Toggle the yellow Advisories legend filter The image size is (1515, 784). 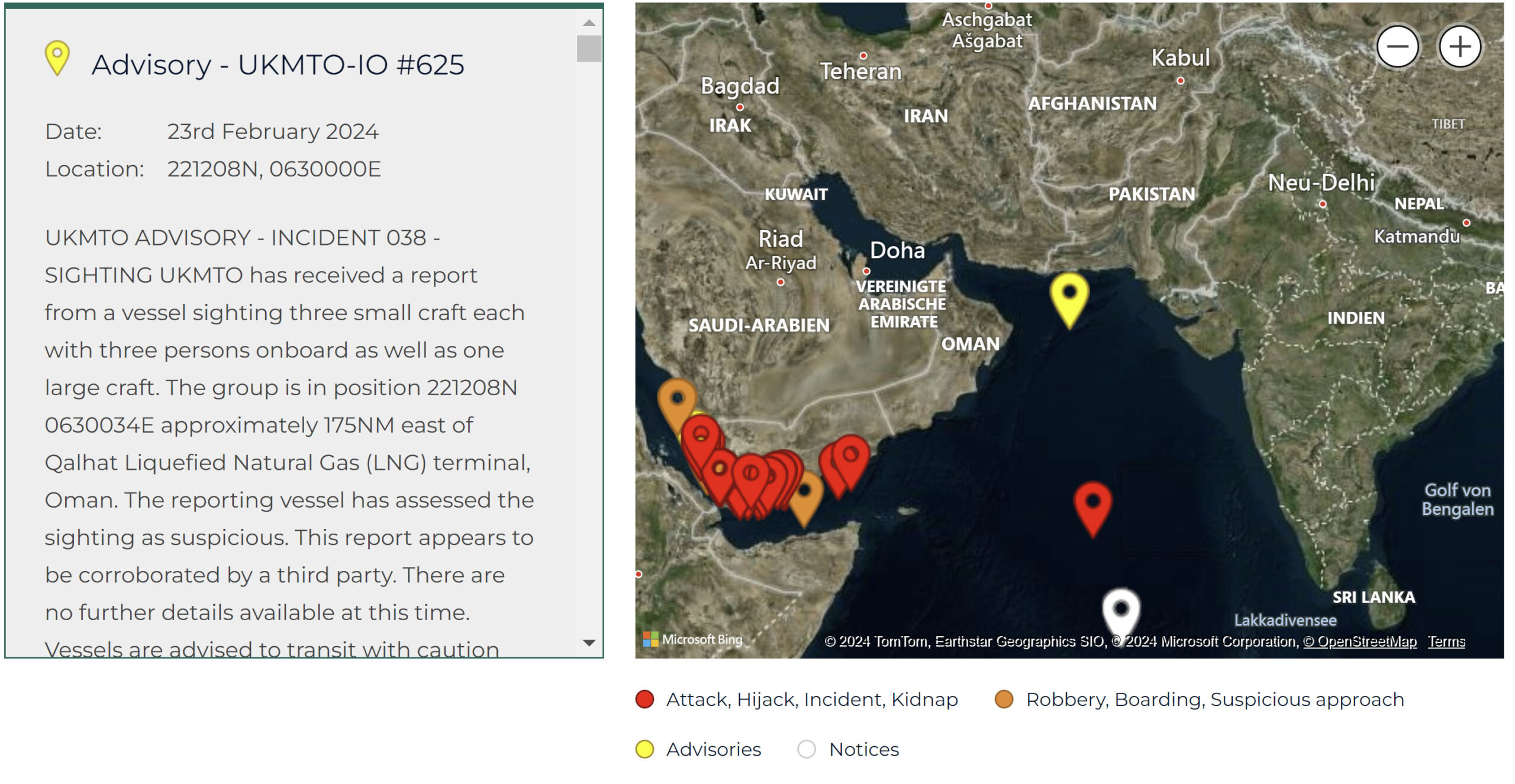pyautogui.click(x=644, y=749)
